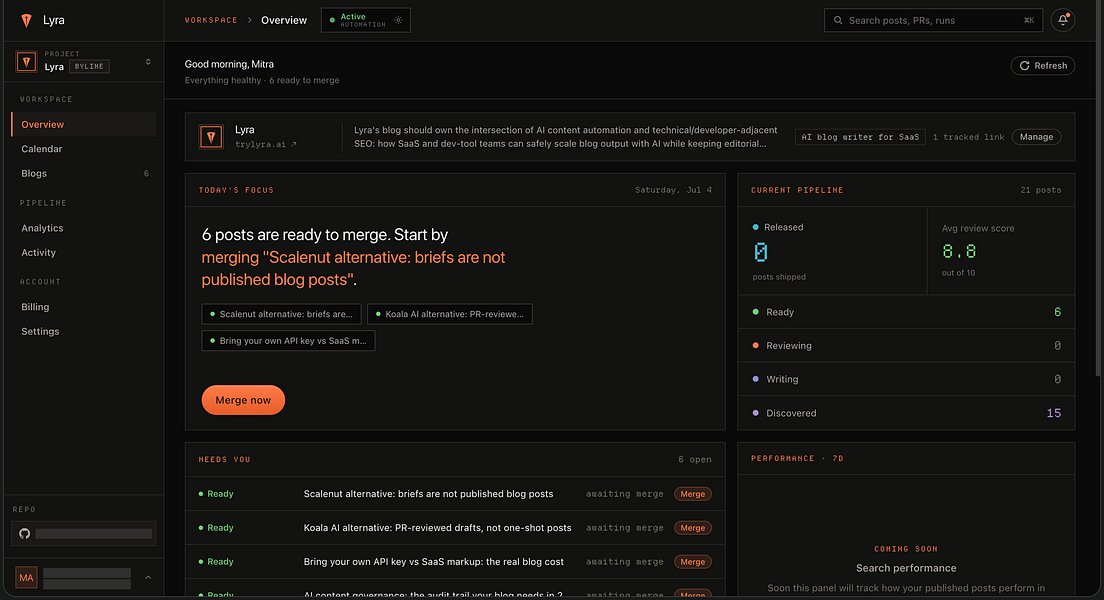This screenshot has height=600, width=1104.
Task: Open the Writing pipeline row
Action: (x=906, y=380)
